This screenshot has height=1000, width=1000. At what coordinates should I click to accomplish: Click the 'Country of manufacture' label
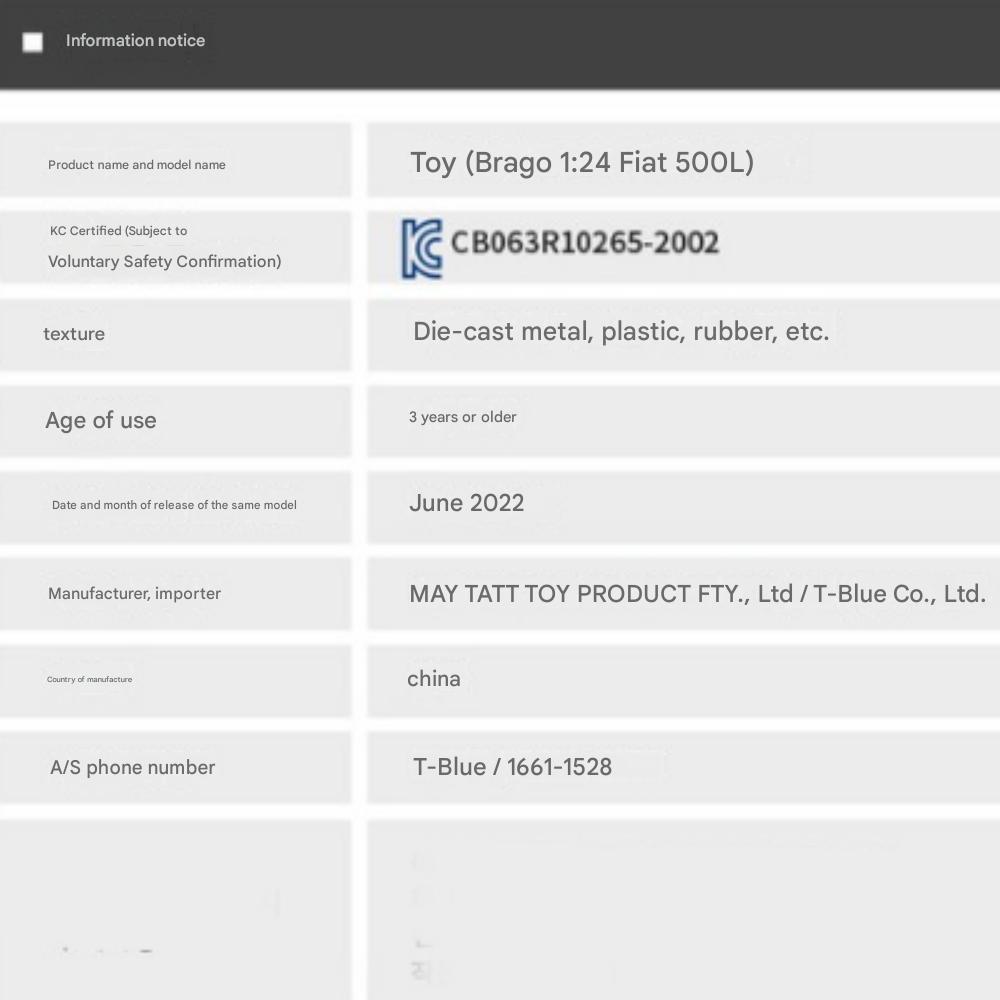point(89,679)
